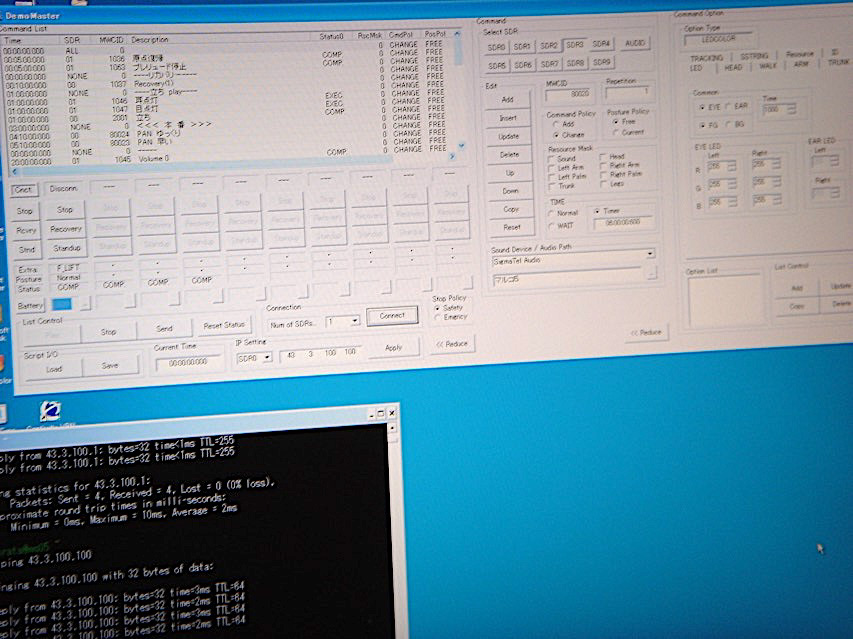Switch to the HEAD option tab
This screenshot has height=639, width=853.
click(x=733, y=67)
